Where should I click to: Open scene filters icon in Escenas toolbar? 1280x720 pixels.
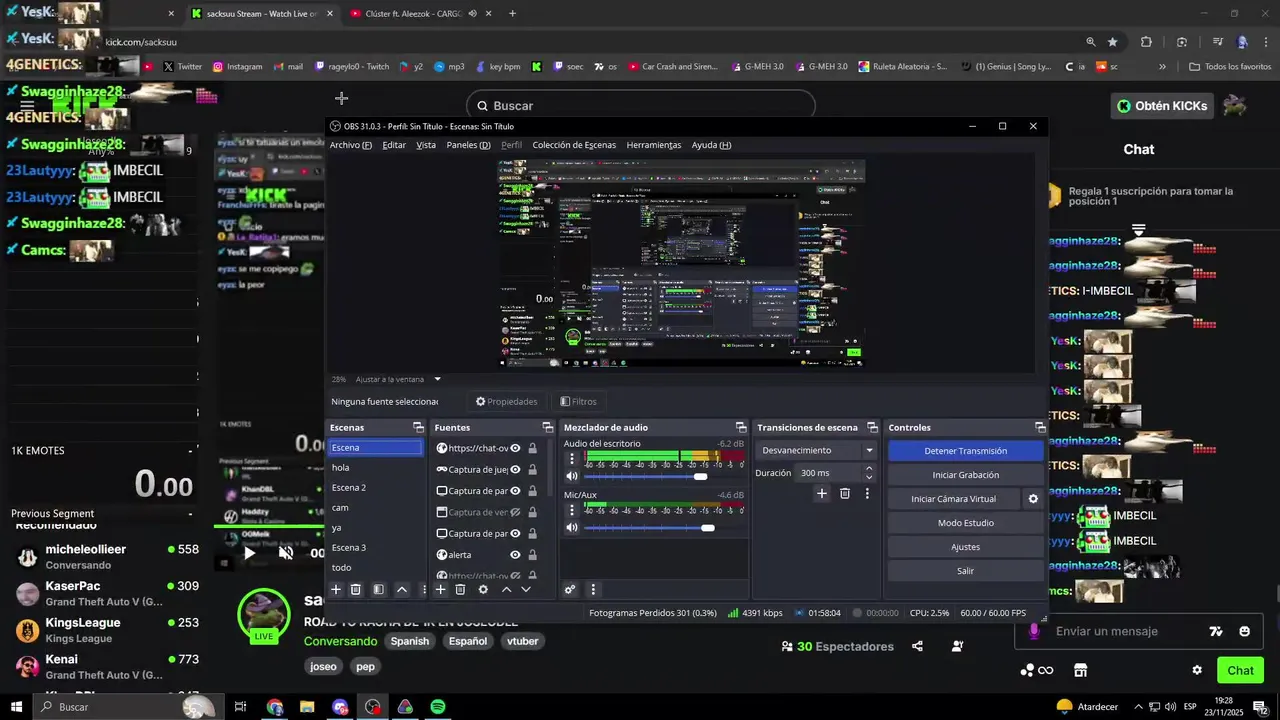(378, 590)
